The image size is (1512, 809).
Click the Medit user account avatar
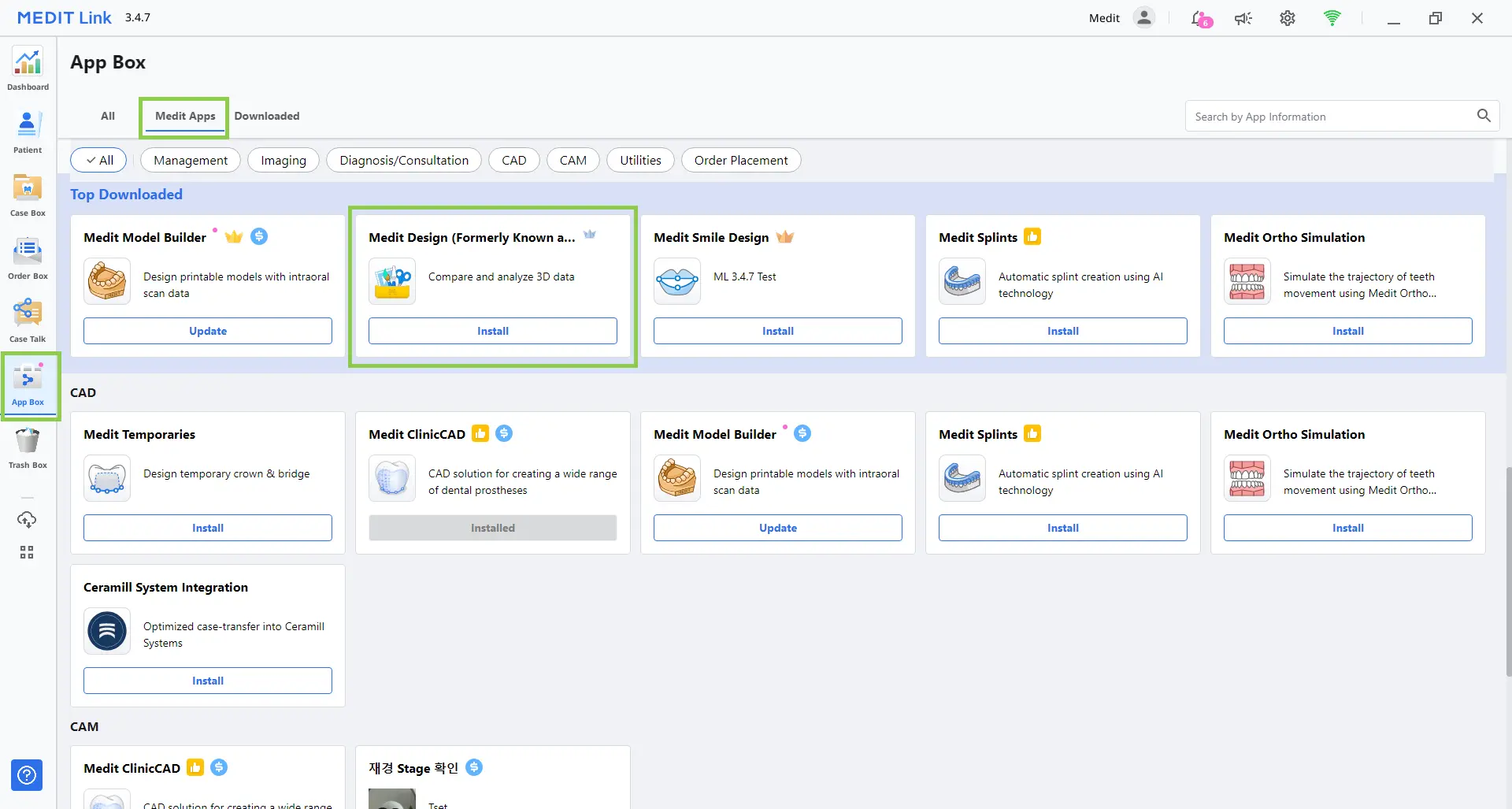click(1144, 17)
